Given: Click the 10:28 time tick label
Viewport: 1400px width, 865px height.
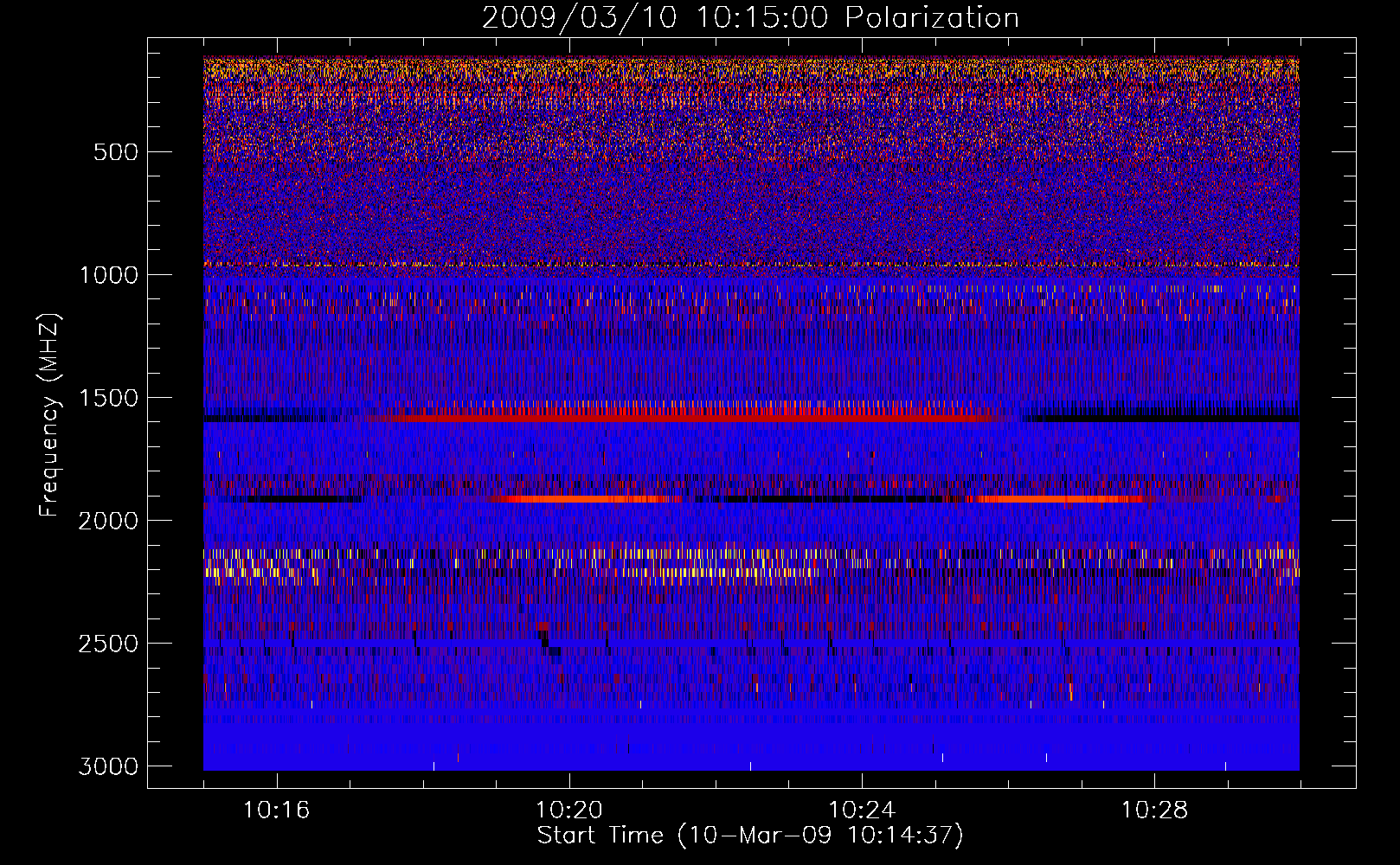Looking at the screenshot, I should coord(1154,811).
